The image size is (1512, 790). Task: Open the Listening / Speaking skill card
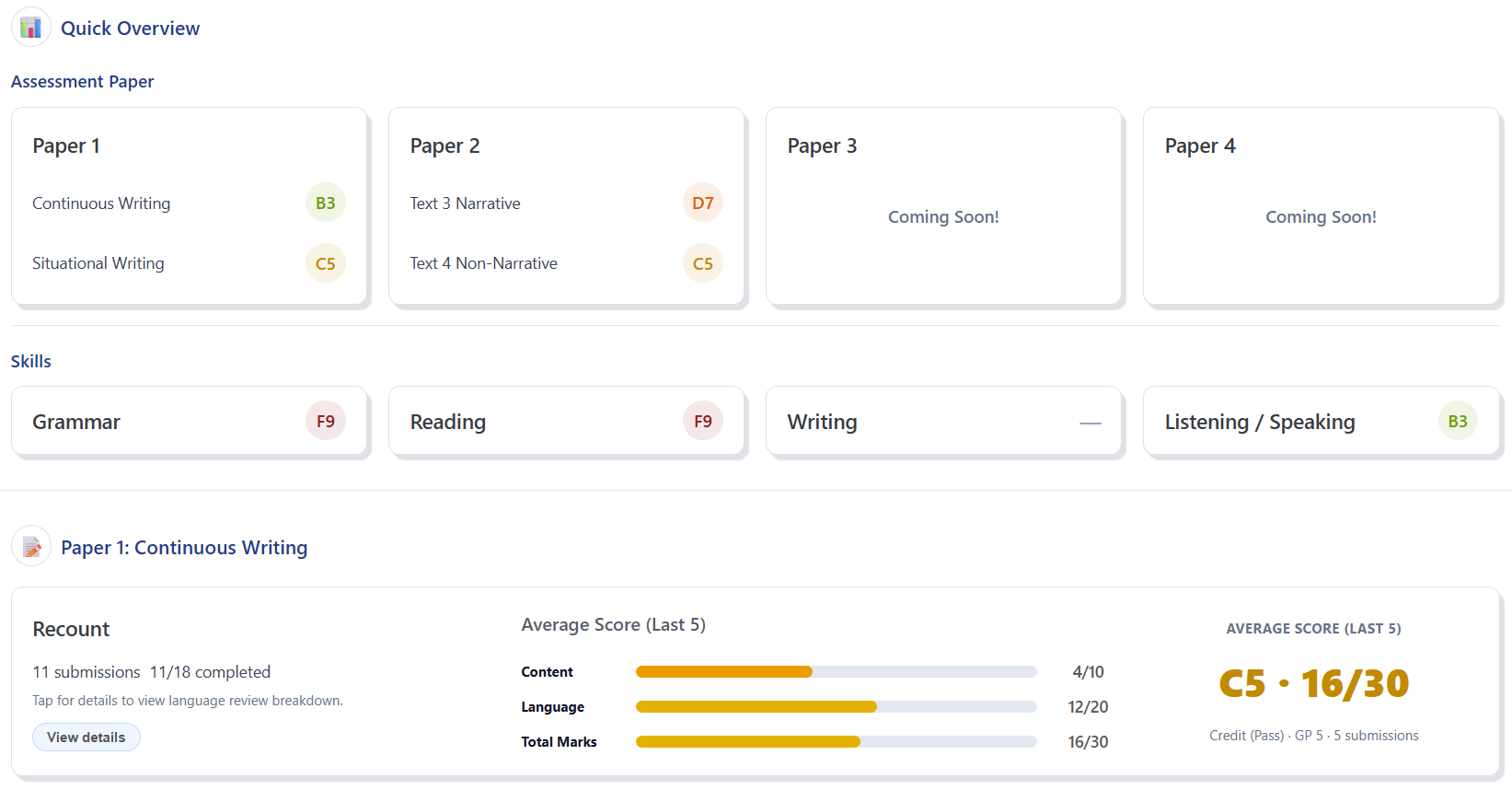[x=1322, y=421]
